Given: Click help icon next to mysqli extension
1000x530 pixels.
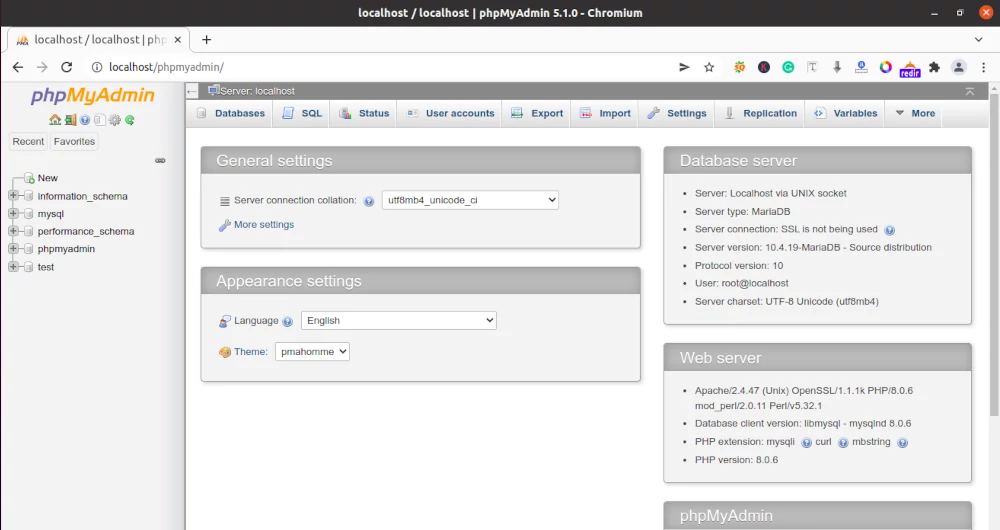Looking at the screenshot, I should pos(806,443).
